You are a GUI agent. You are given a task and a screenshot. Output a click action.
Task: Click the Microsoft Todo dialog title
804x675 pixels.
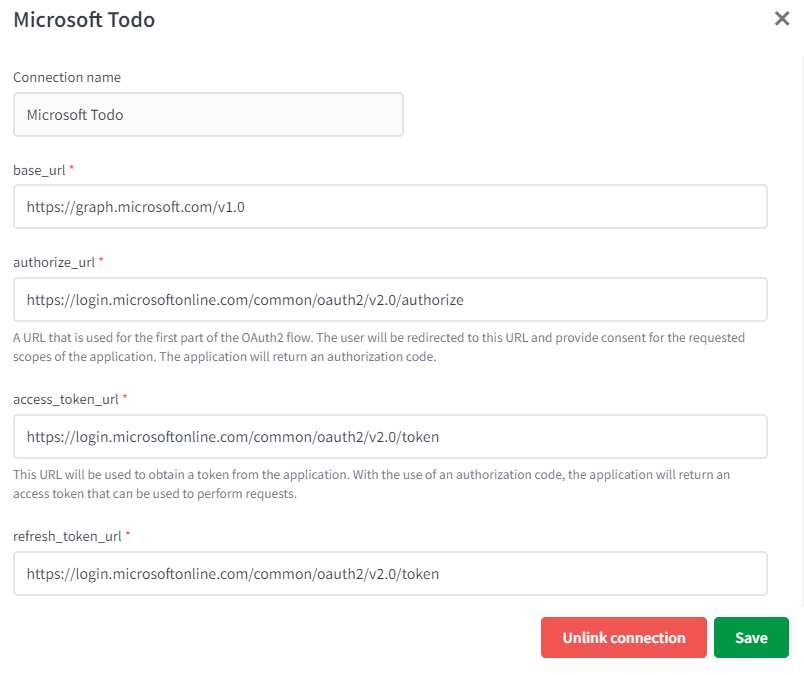coord(84,20)
